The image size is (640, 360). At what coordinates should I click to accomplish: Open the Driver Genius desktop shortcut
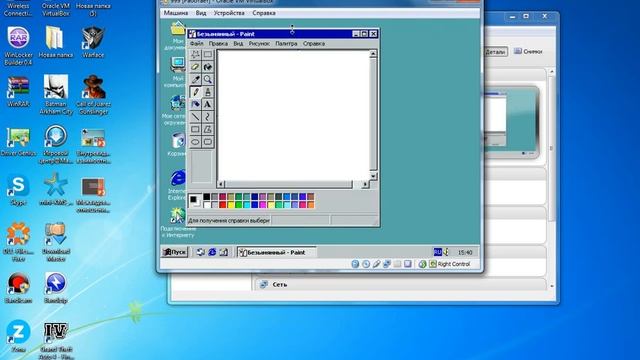tap(18, 142)
